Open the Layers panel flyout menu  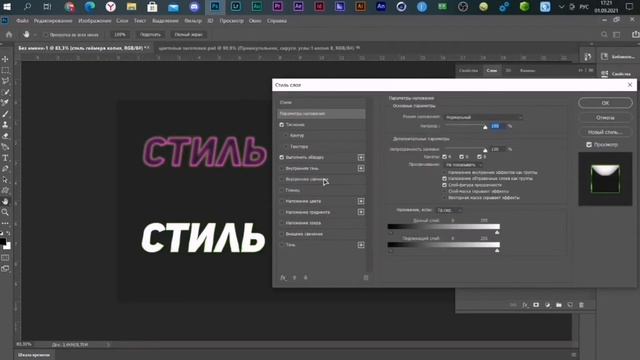591,71
